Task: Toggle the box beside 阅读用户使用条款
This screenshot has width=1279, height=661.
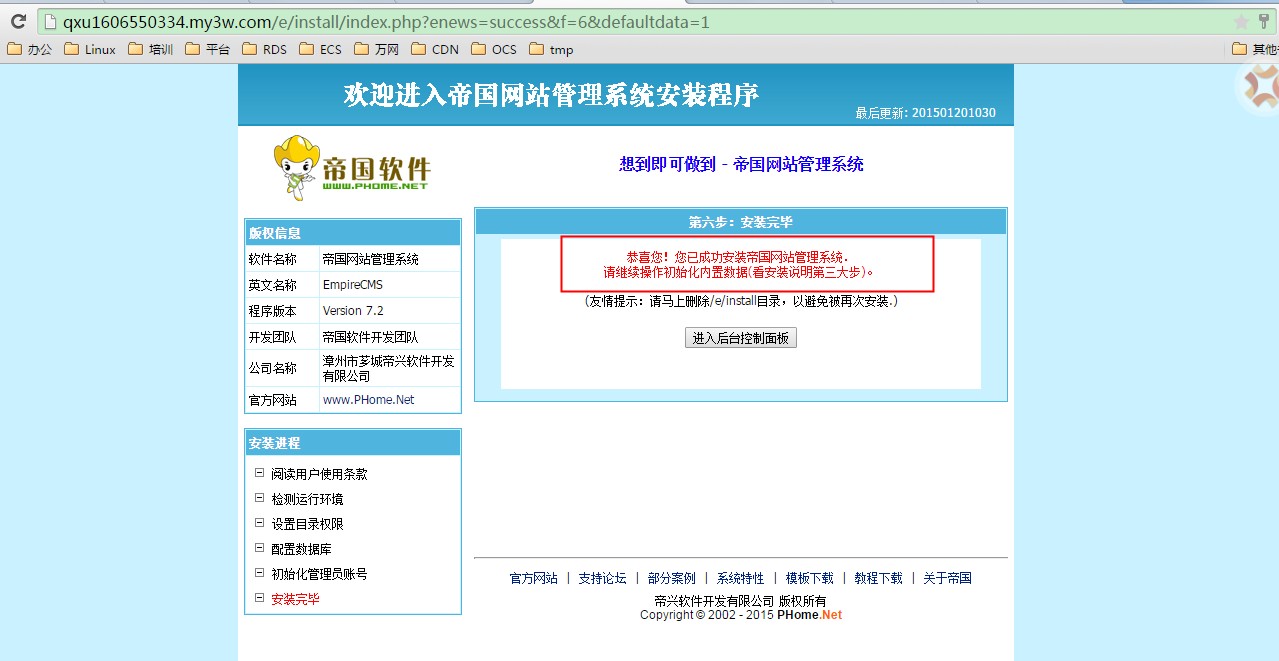Action: [x=259, y=473]
